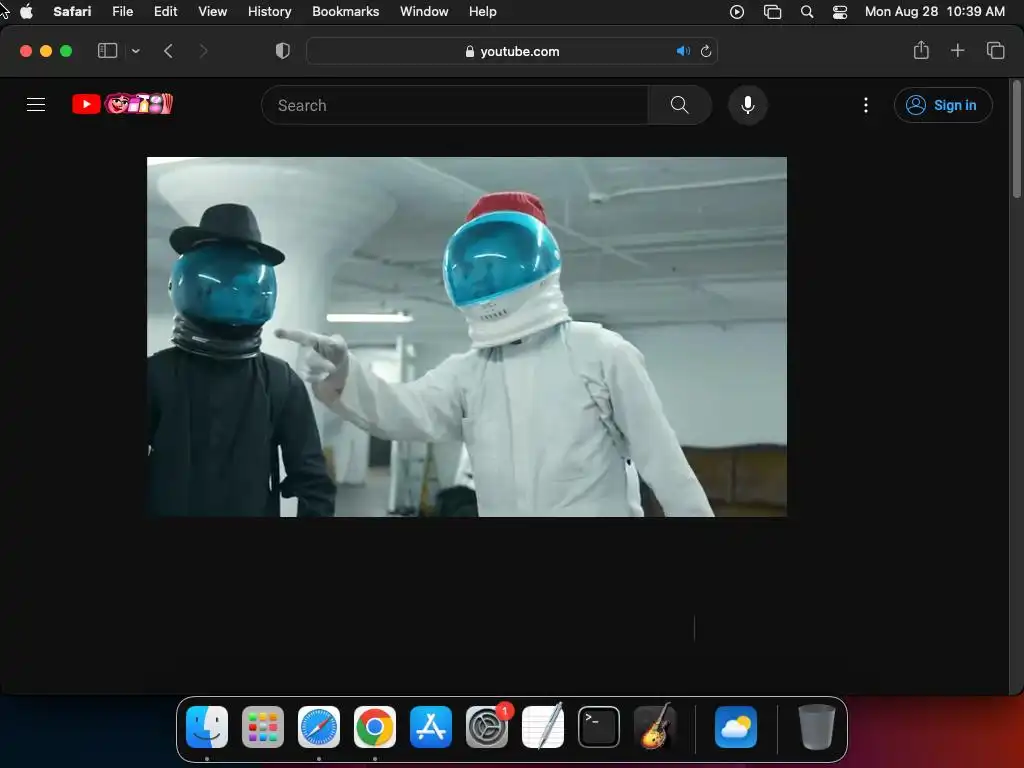1024x768 pixels.
Task: Open TextEdit from the Dock
Action: 543,727
